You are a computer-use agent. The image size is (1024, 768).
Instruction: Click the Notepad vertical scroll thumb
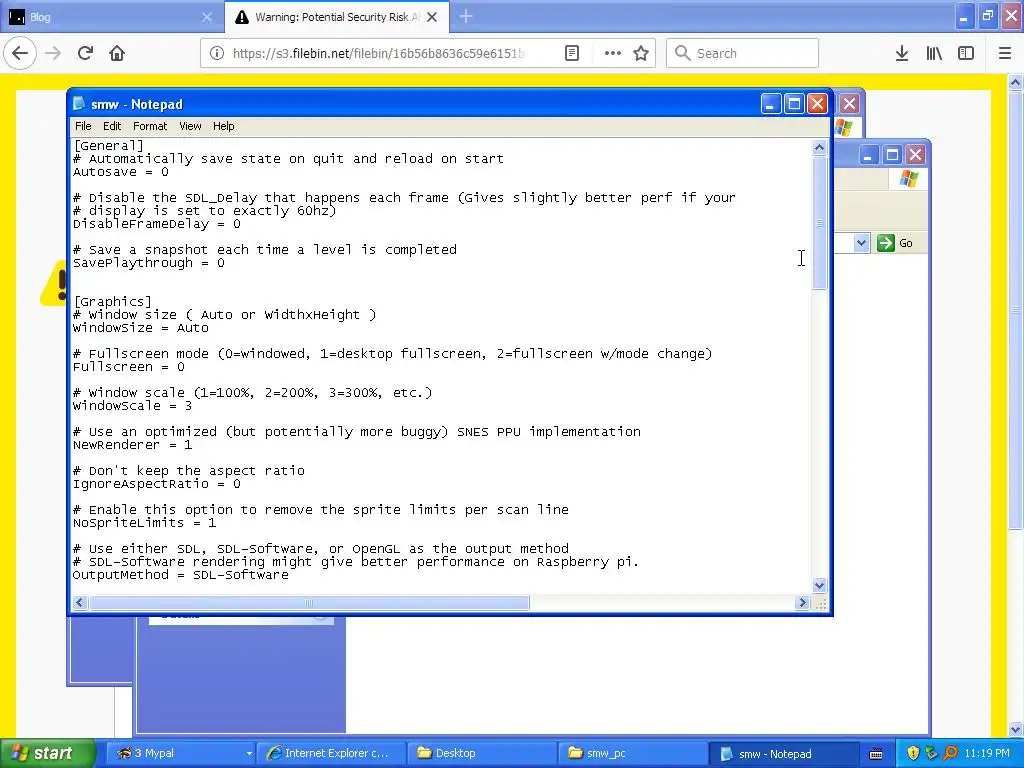pos(820,223)
